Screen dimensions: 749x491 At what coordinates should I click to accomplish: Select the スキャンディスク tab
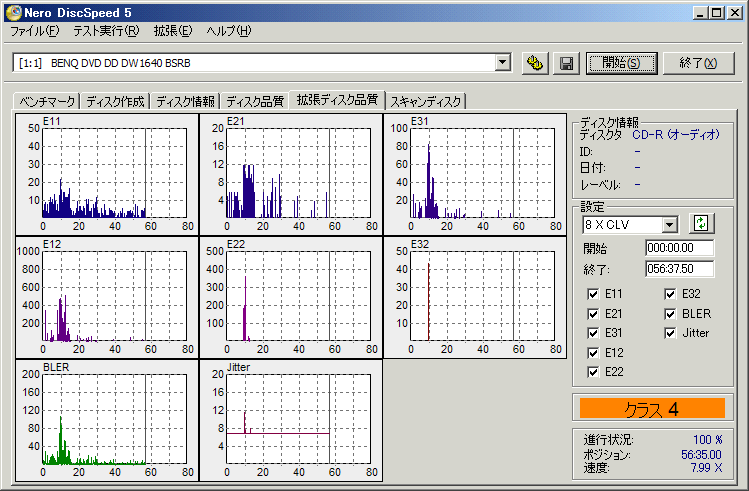(426, 101)
